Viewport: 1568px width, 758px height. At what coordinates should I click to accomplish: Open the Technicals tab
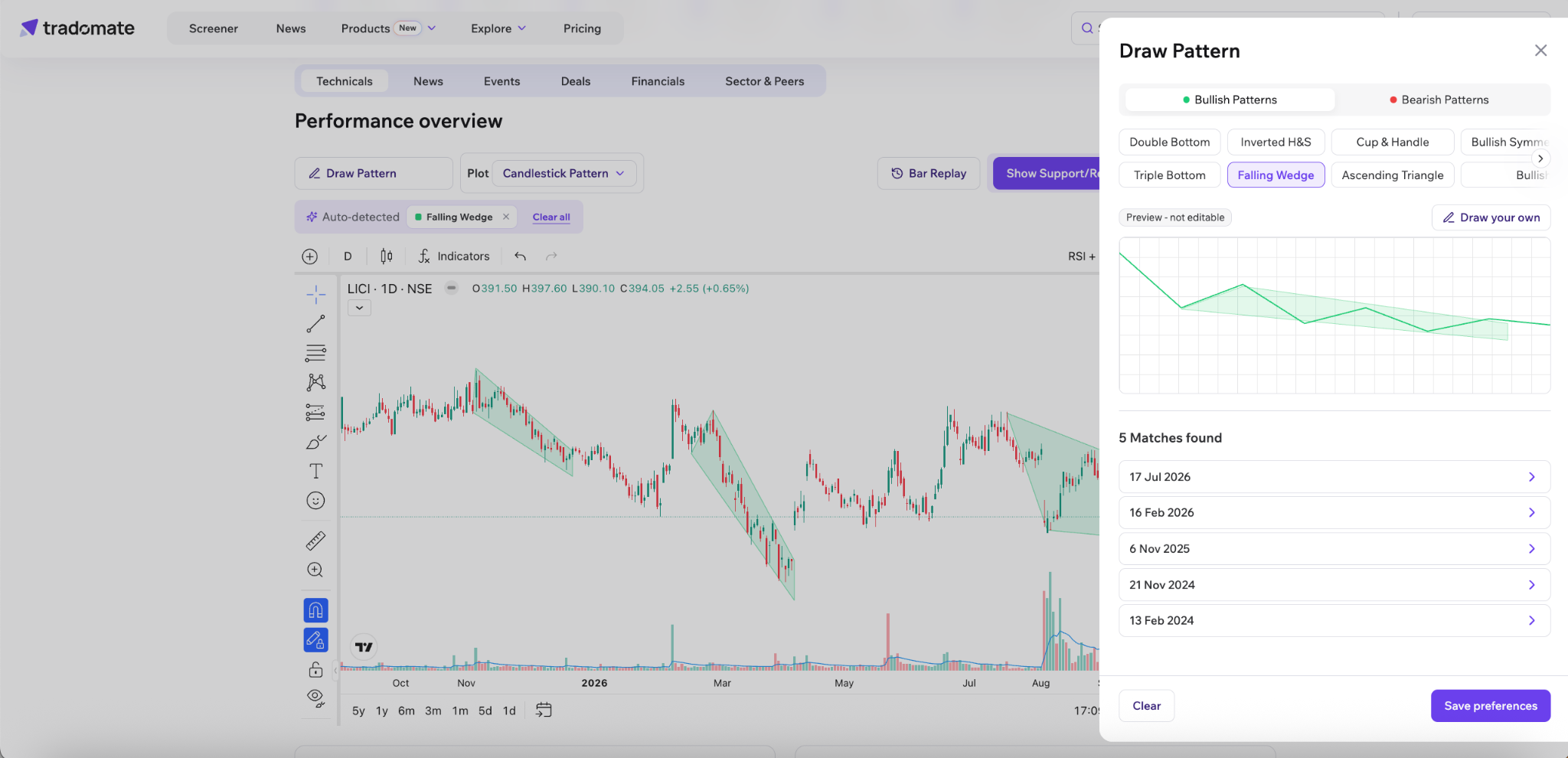(x=345, y=81)
